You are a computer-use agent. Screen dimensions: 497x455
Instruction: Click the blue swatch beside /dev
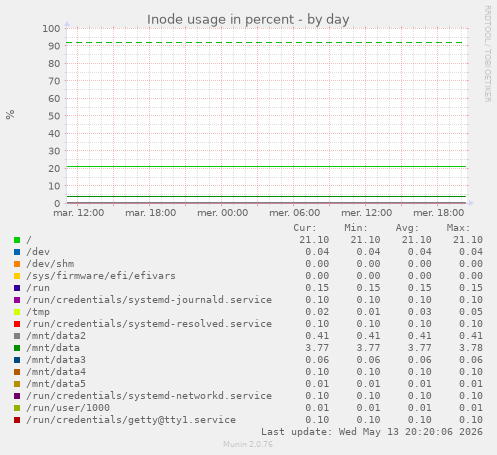coord(17,252)
